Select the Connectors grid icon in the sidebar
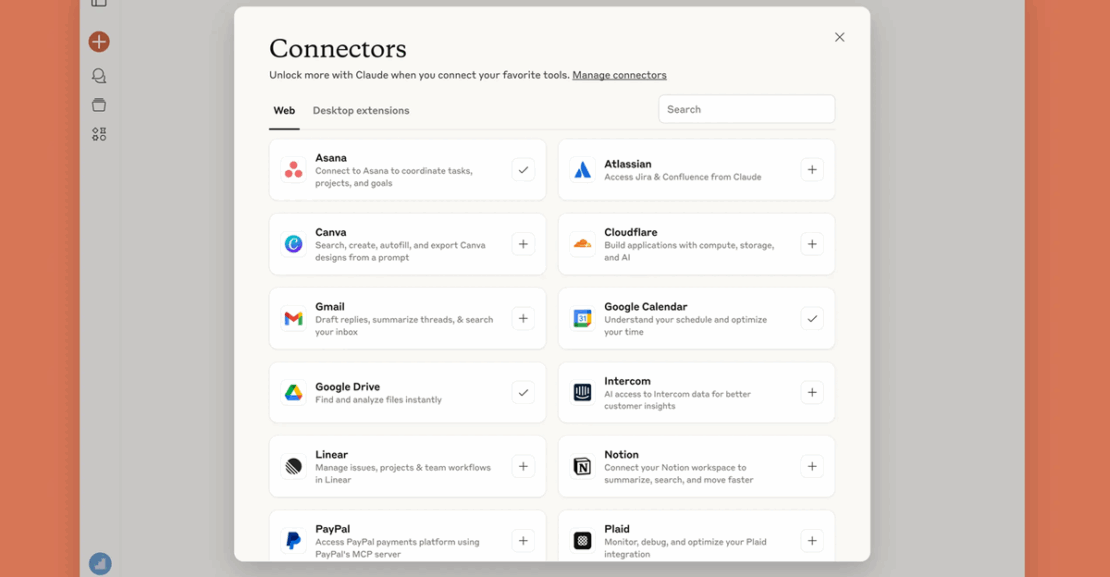Image resolution: width=1110 pixels, height=577 pixels. [98, 133]
